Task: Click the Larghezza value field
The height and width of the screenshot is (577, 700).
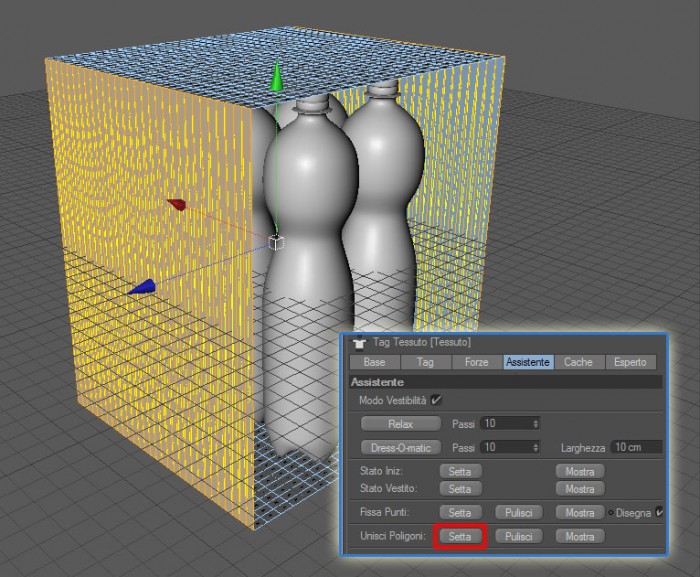Action: 637,447
